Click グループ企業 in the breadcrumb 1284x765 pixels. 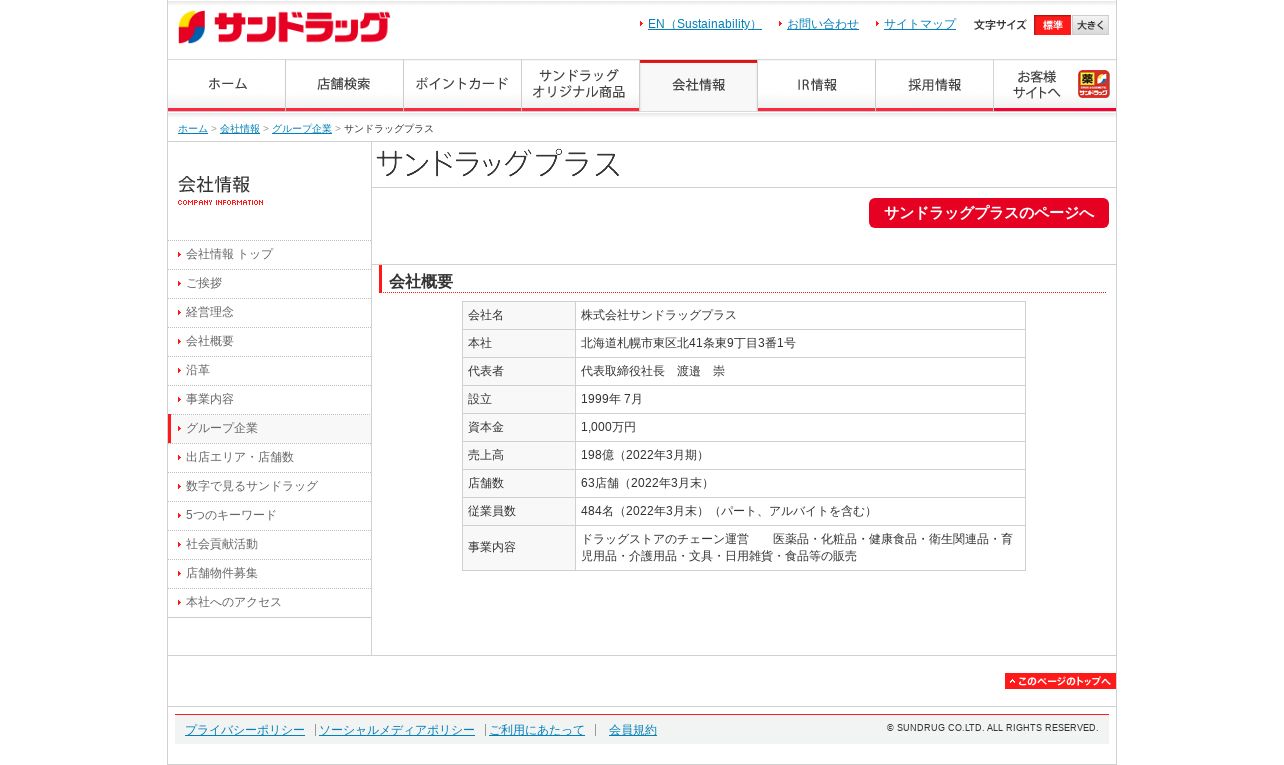pos(302,129)
